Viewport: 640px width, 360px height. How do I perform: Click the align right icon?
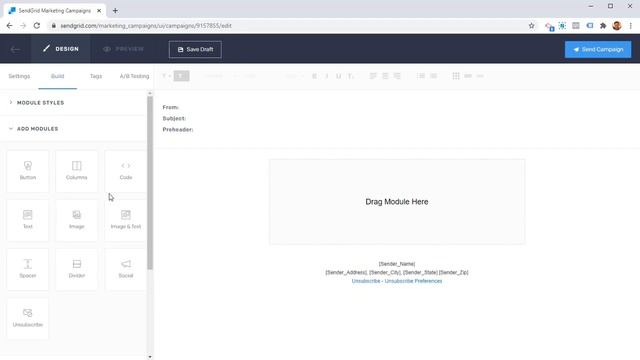(x=397, y=76)
